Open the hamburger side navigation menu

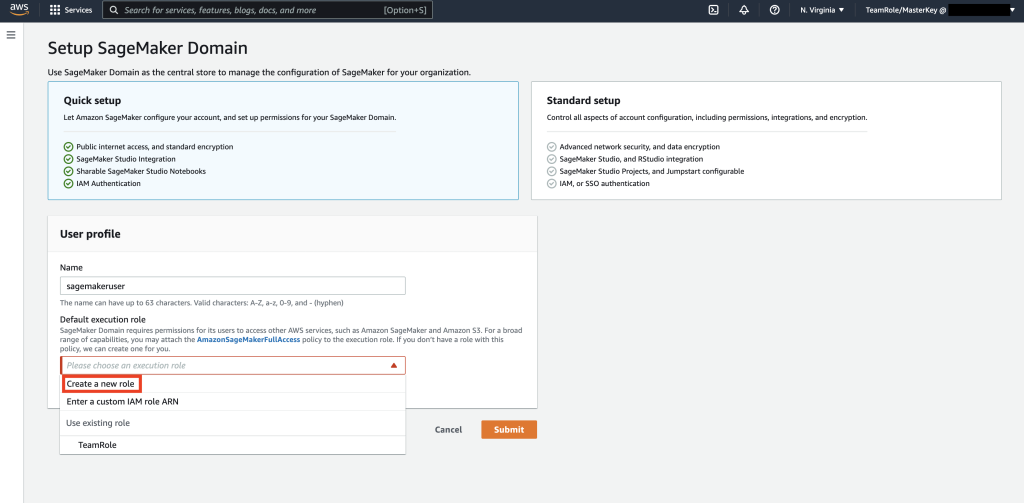pyautogui.click(x=11, y=35)
